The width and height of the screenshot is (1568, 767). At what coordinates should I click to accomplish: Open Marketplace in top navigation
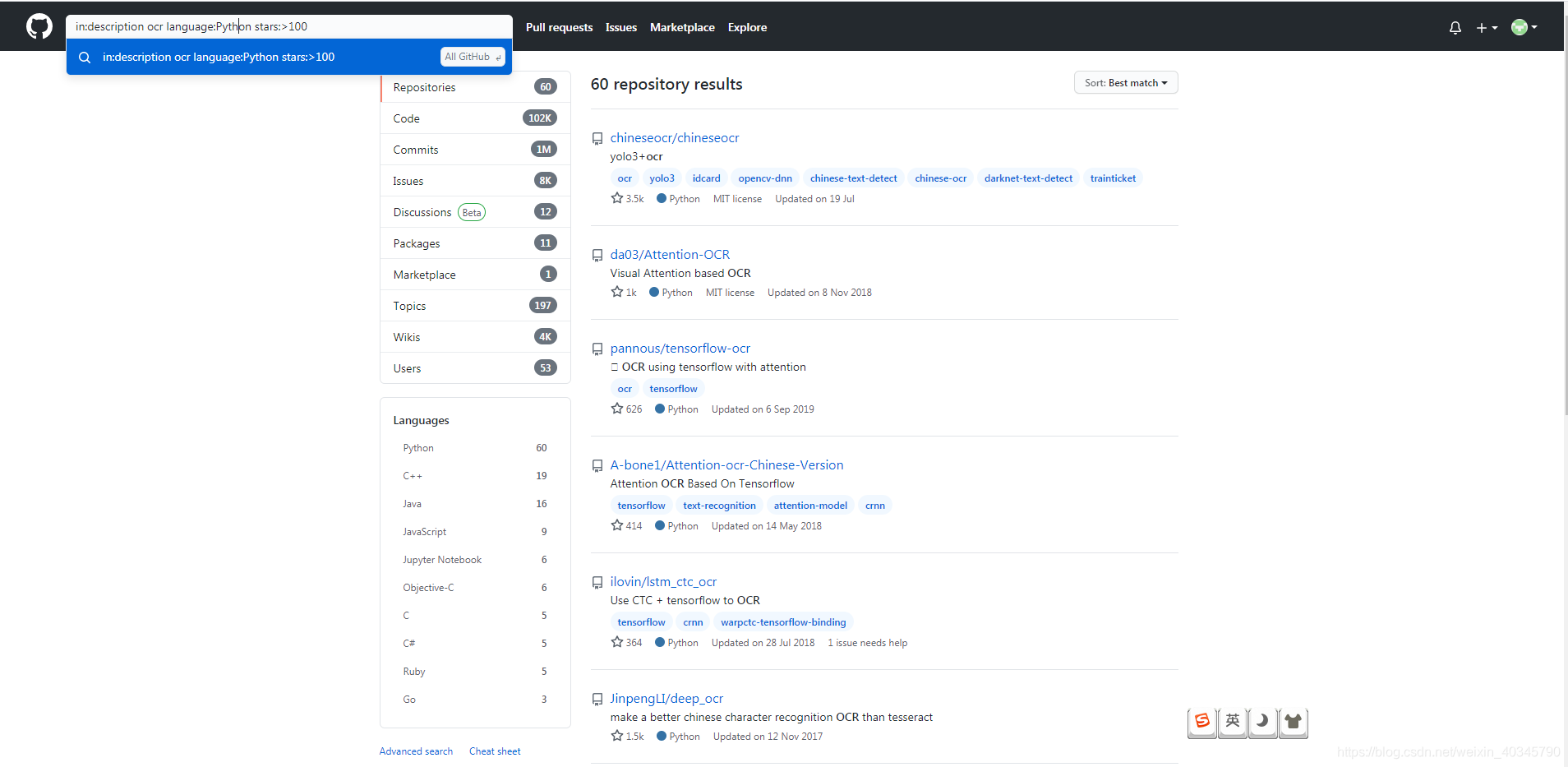click(682, 27)
